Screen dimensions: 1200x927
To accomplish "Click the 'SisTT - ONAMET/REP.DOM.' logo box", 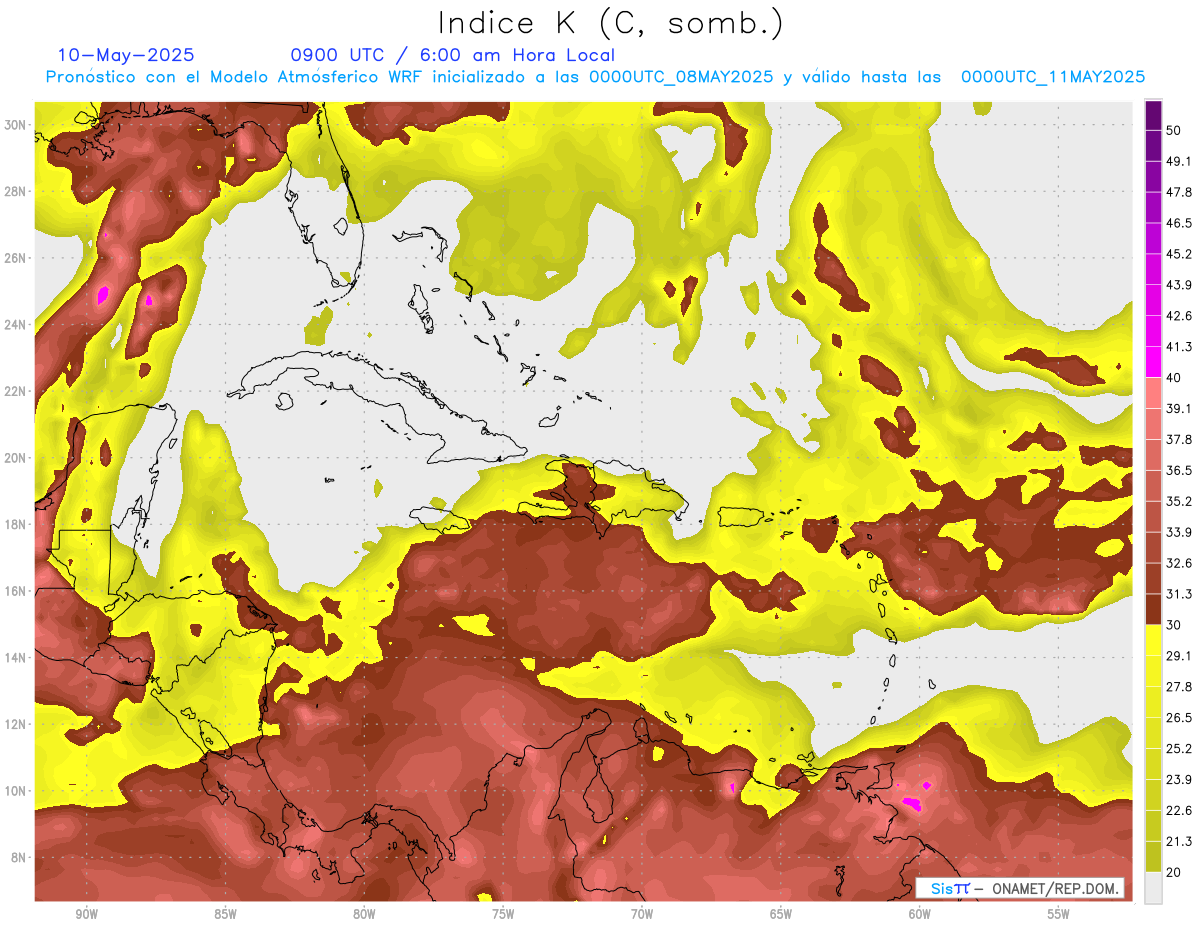I will coord(1020,888).
